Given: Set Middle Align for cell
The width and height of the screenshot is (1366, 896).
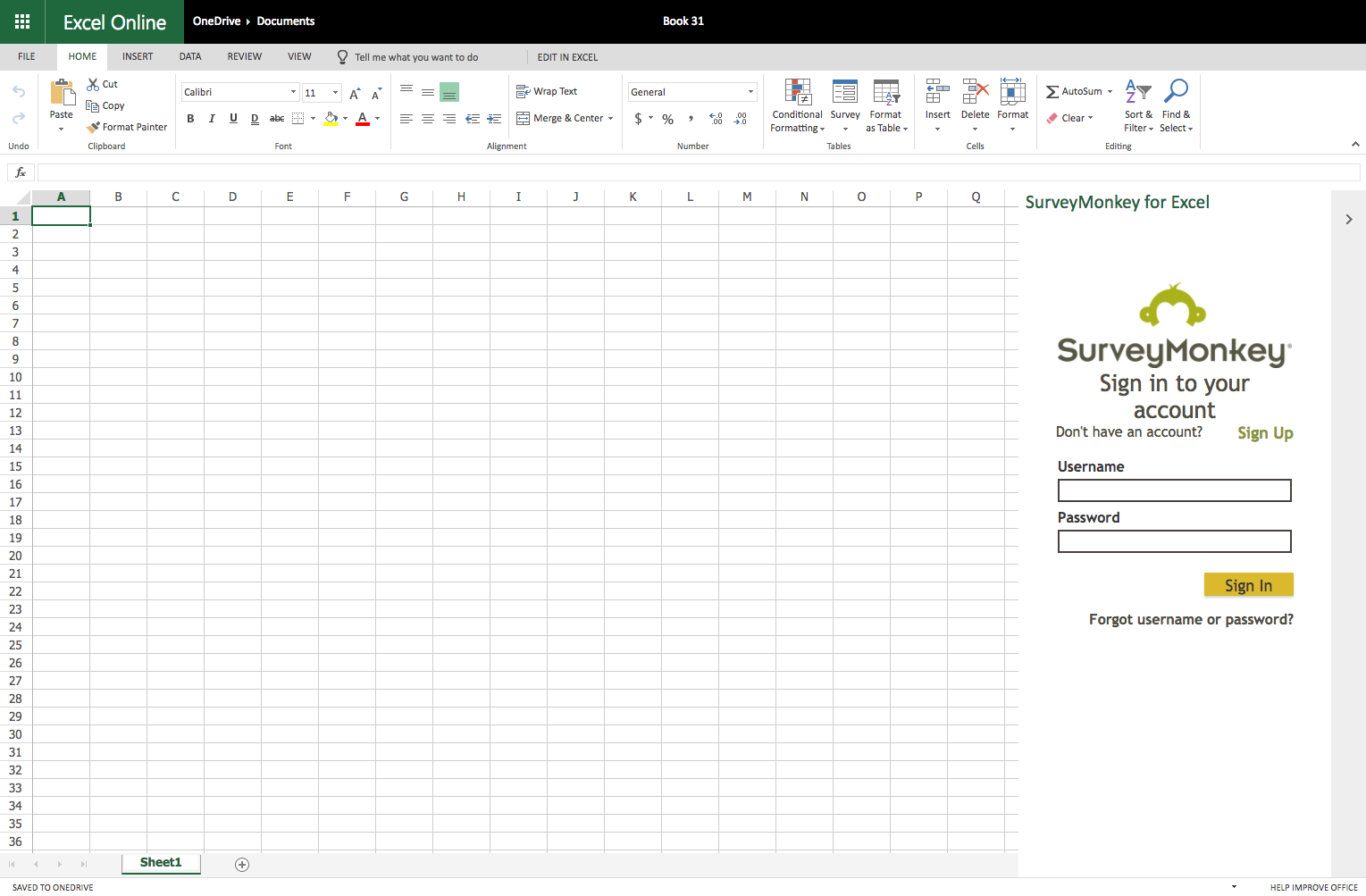Looking at the screenshot, I should (428, 92).
